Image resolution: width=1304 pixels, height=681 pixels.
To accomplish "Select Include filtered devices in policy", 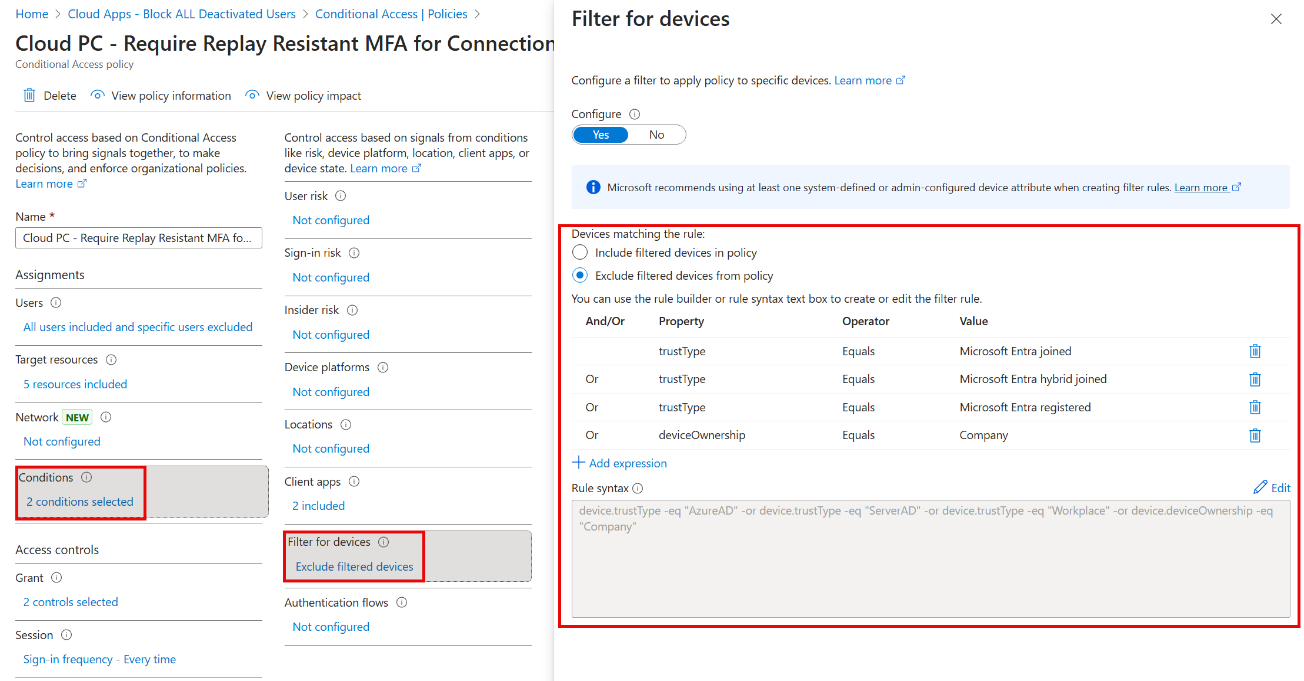I will coord(580,252).
